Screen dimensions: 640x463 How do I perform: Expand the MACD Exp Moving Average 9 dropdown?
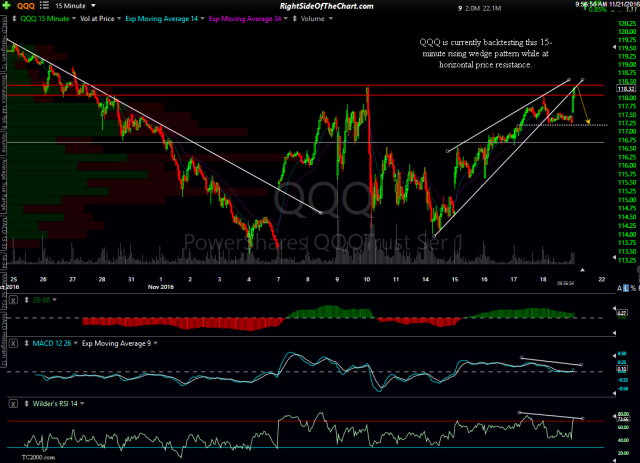click(156, 343)
